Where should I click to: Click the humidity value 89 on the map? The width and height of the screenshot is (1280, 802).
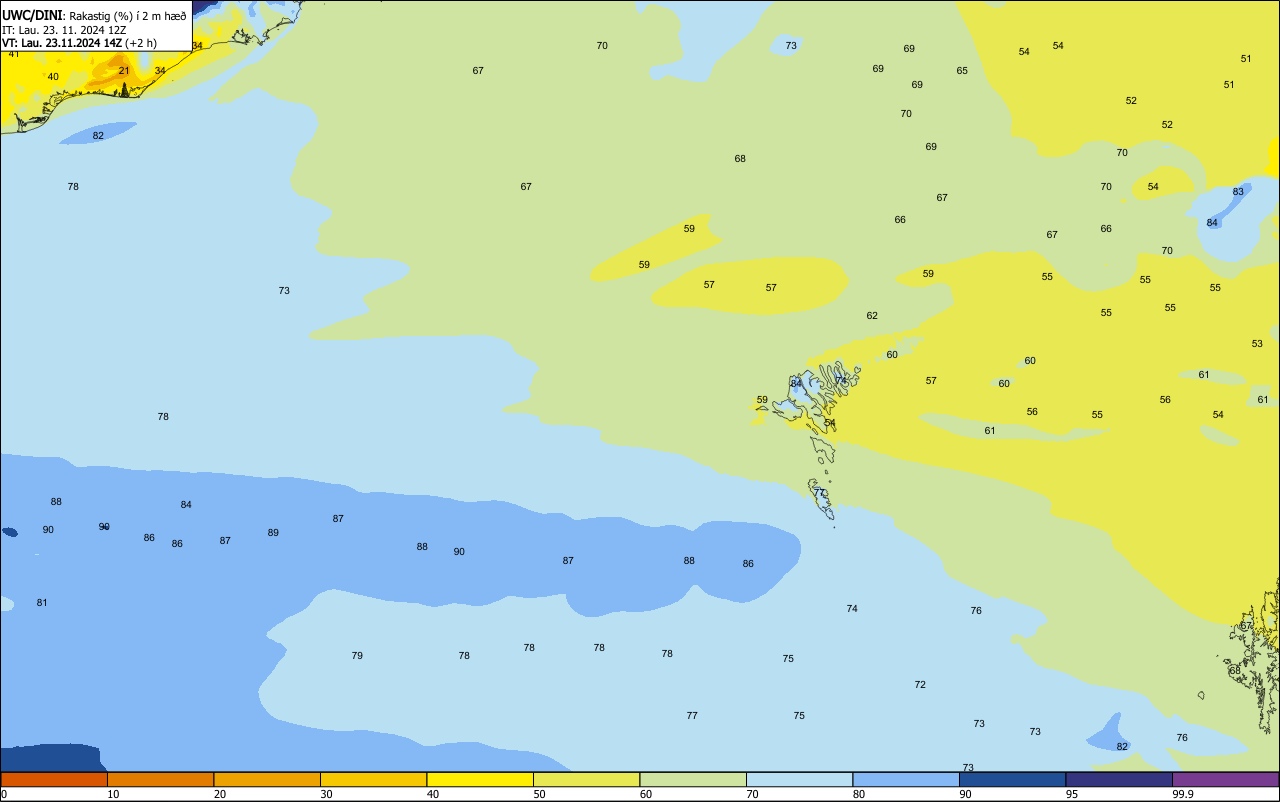click(273, 532)
